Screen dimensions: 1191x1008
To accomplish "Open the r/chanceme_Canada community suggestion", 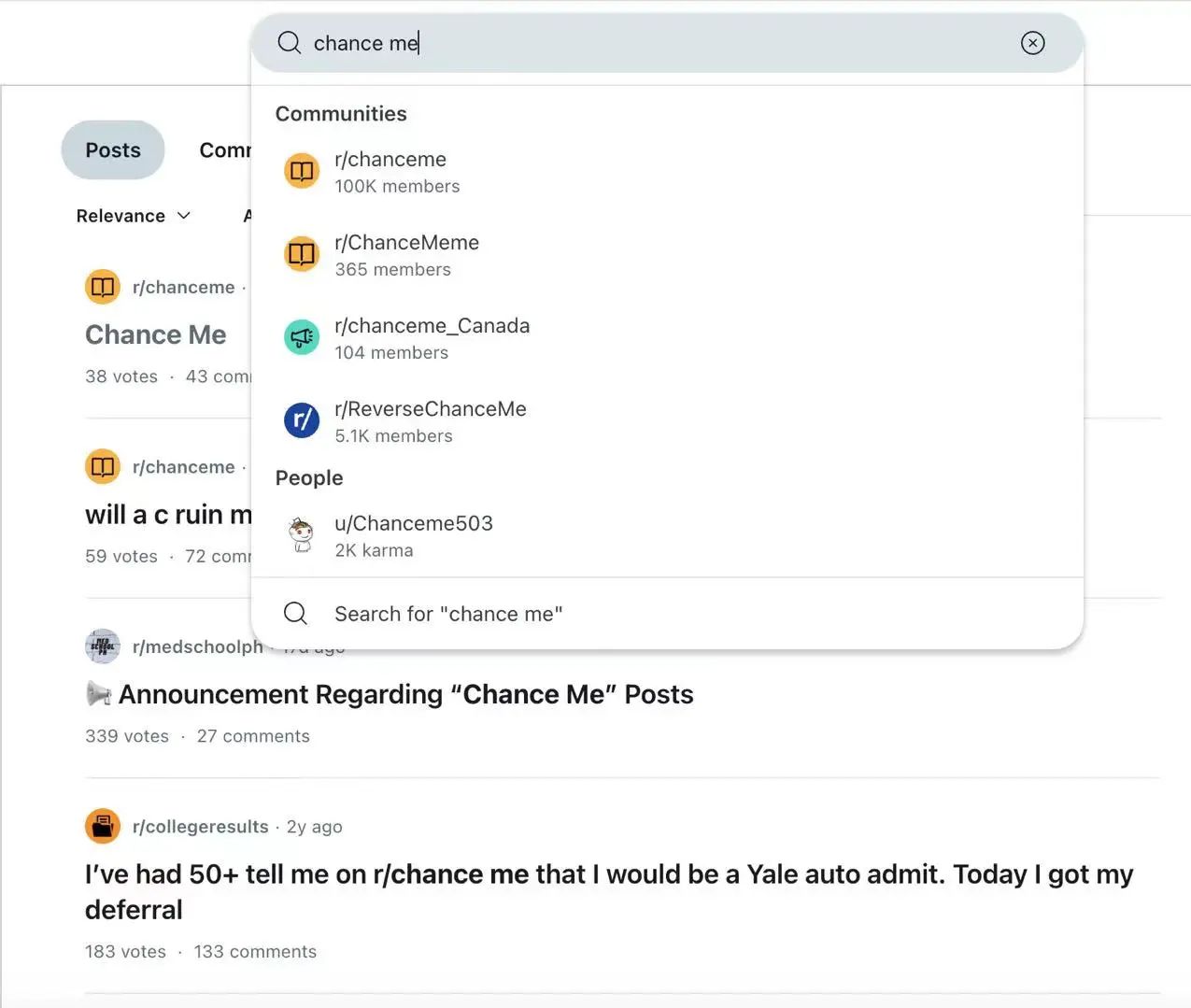I will pyautogui.click(x=667, y=338).
